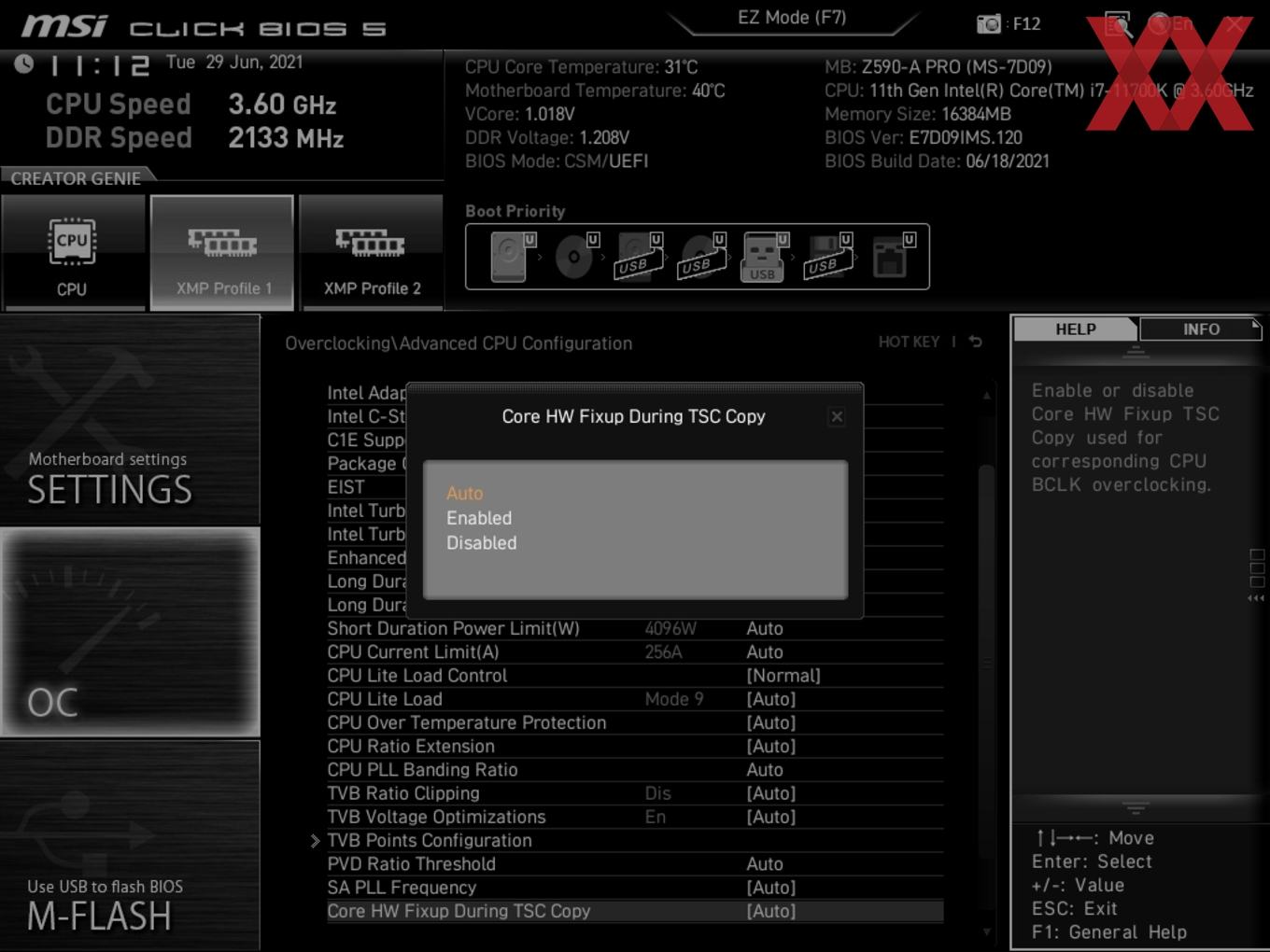The image size is (1270, 952).
Task: Expand TVB Points Configuration submenu
Action: [x=430, y=841]
